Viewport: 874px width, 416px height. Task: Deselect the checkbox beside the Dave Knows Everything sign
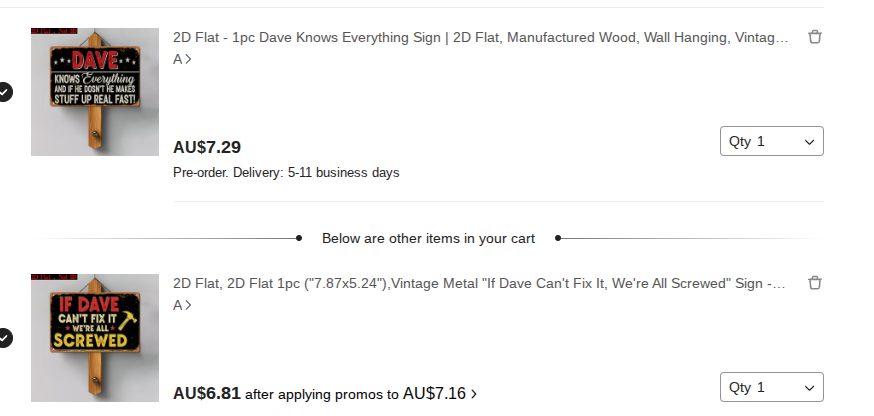pos(5,92)
